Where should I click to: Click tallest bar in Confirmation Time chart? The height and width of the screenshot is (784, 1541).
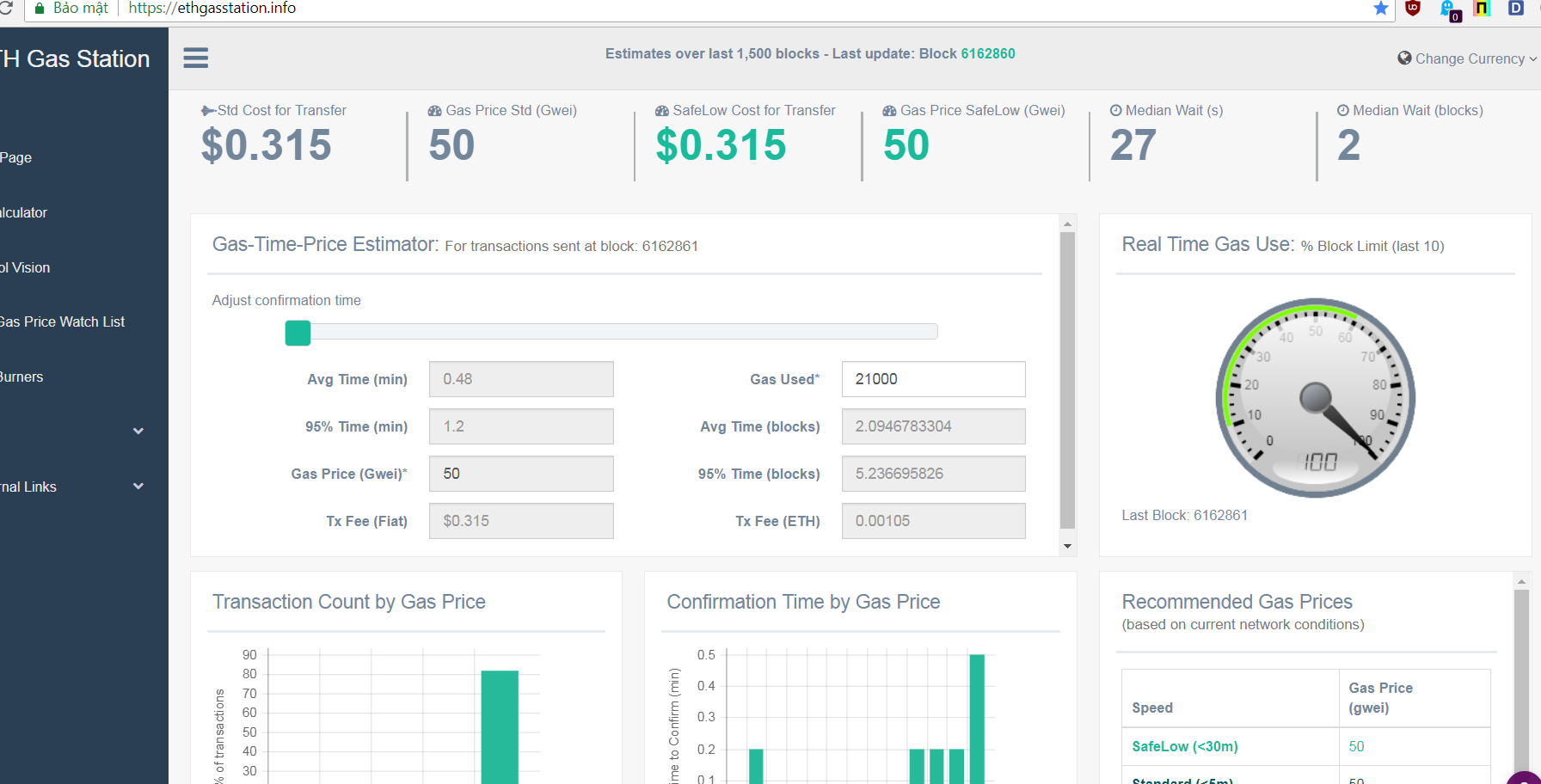[x=977, y=719]
